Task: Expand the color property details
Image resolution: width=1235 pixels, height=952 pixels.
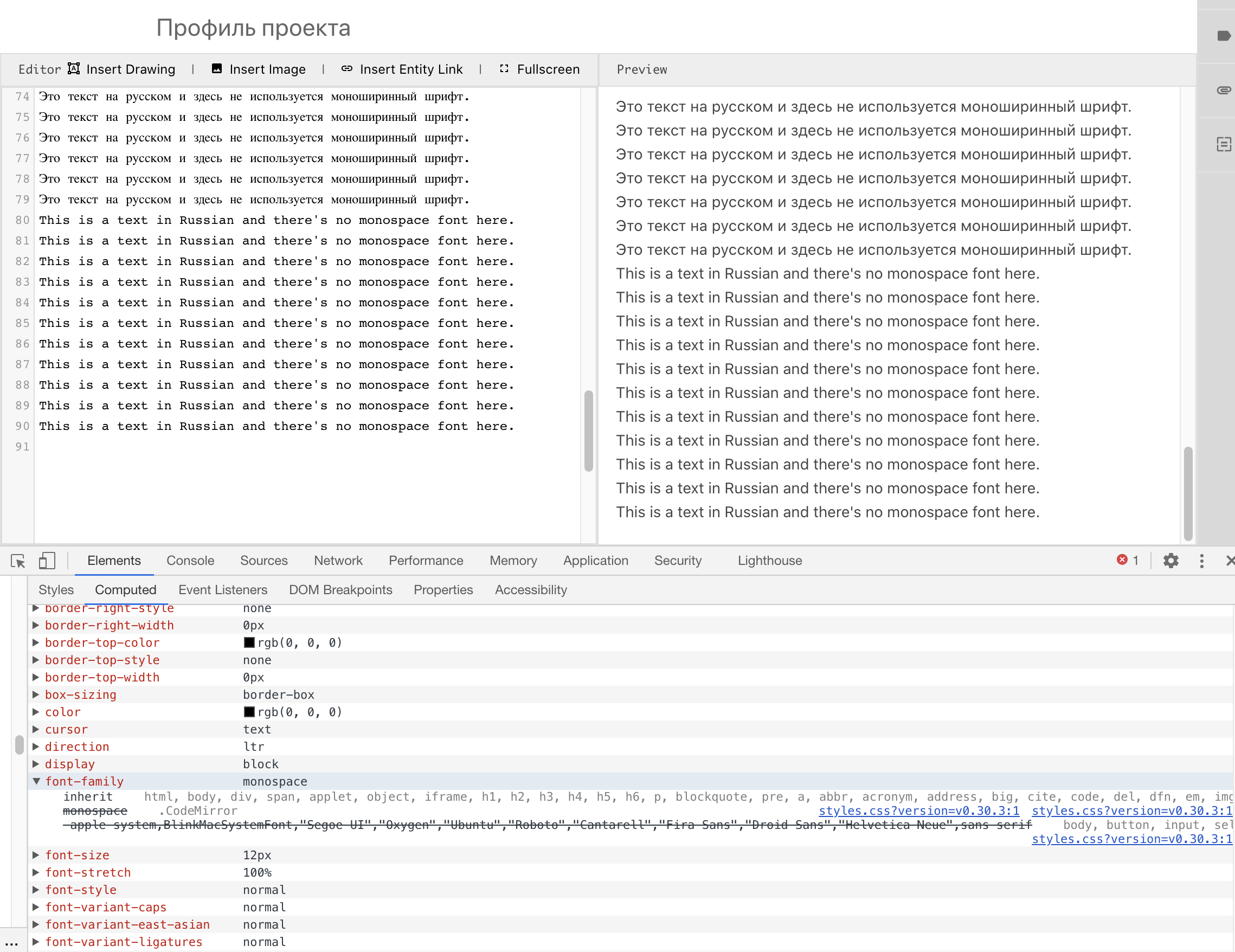Action: pyautogui.click(x=37, y=712)
